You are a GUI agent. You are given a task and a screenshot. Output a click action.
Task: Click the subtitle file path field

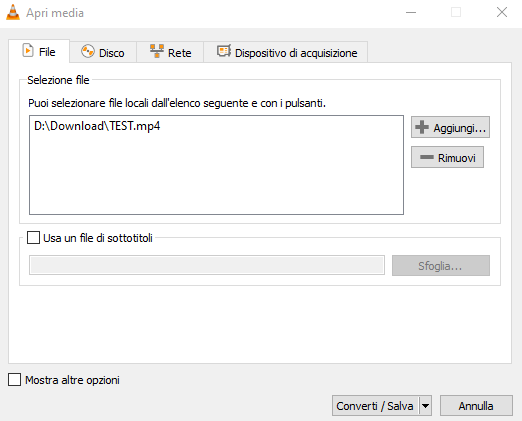[207, 265]
